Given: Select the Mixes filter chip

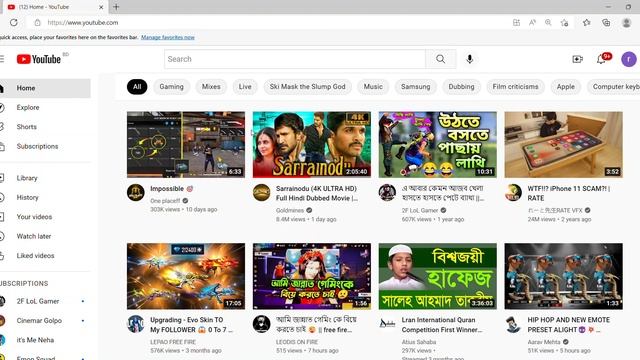Looking at the screenshot, I should tap(211, 87).
